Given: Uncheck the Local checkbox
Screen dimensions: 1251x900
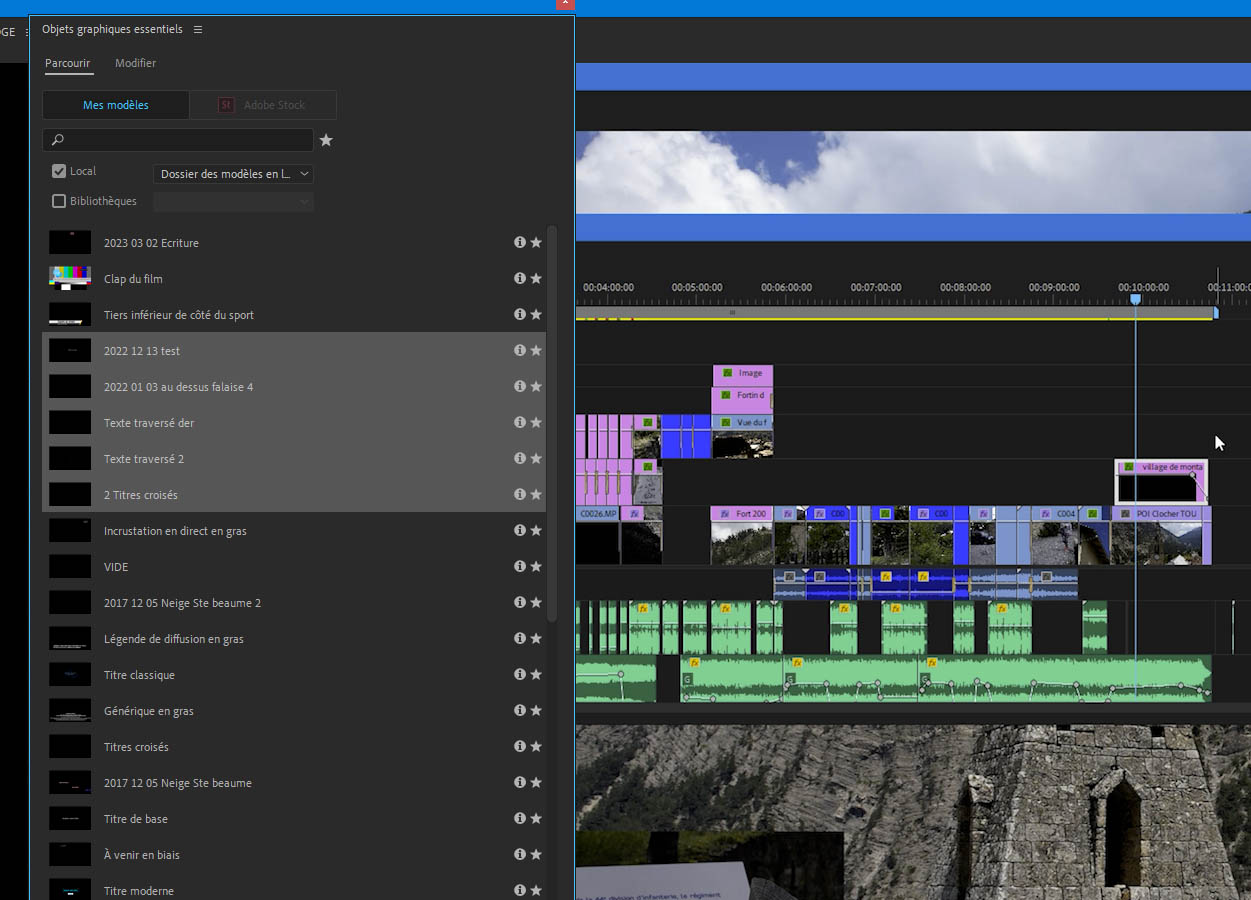Looking at the screenshot, I should 59,172.
